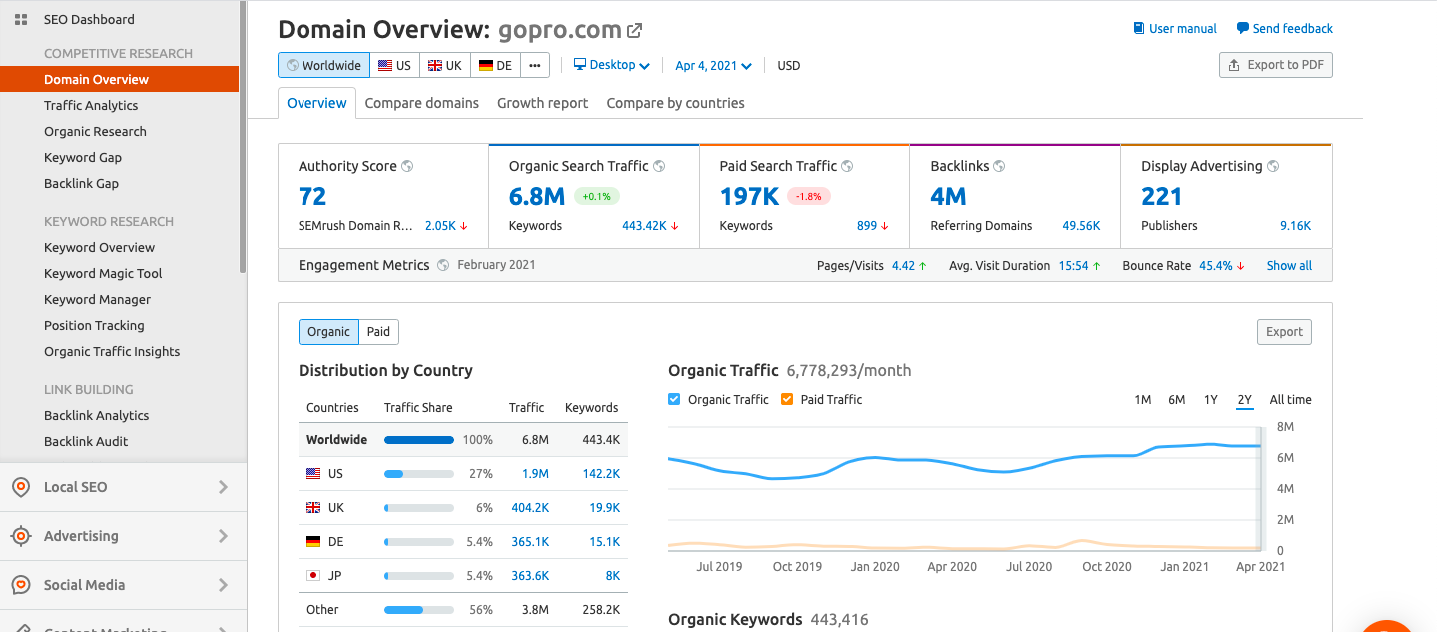Click the chart Export button

1284,332
